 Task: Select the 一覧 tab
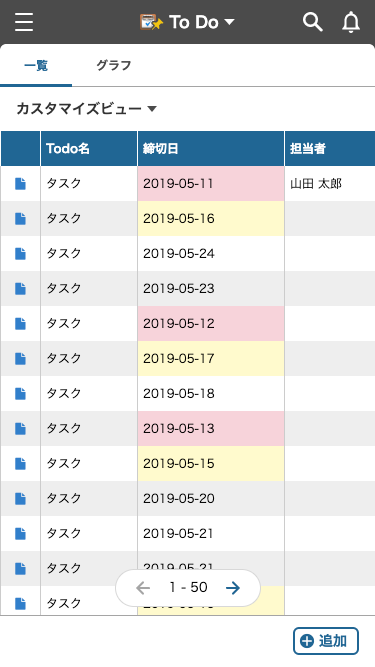click(36, 66)
